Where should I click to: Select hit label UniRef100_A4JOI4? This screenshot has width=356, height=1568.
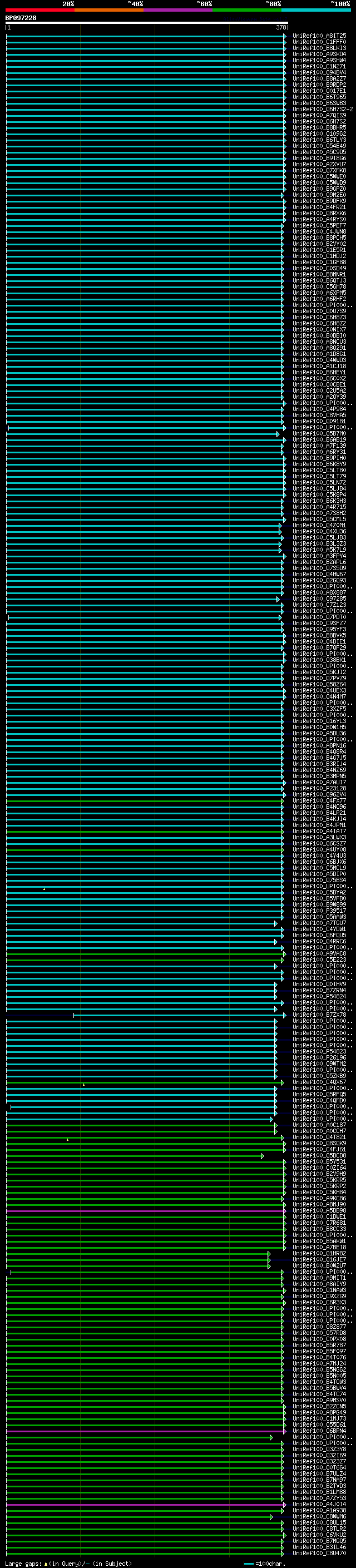tap(319, 1504)
